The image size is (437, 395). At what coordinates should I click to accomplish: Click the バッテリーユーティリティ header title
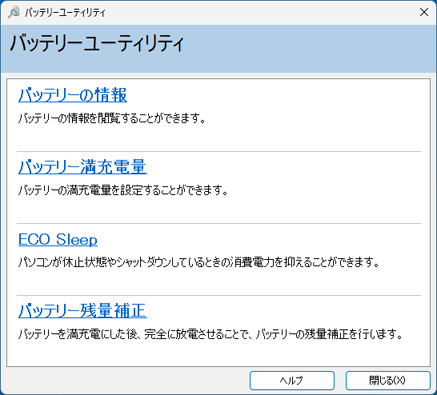click(97, 44)
